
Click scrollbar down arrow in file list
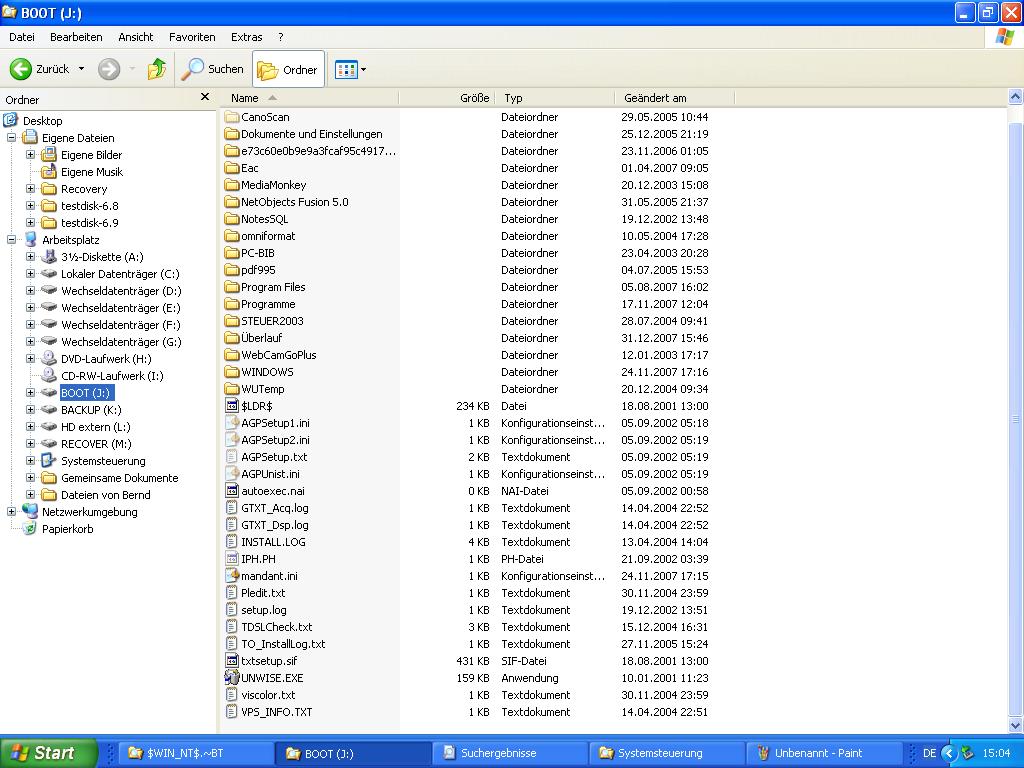point(1016,725)
